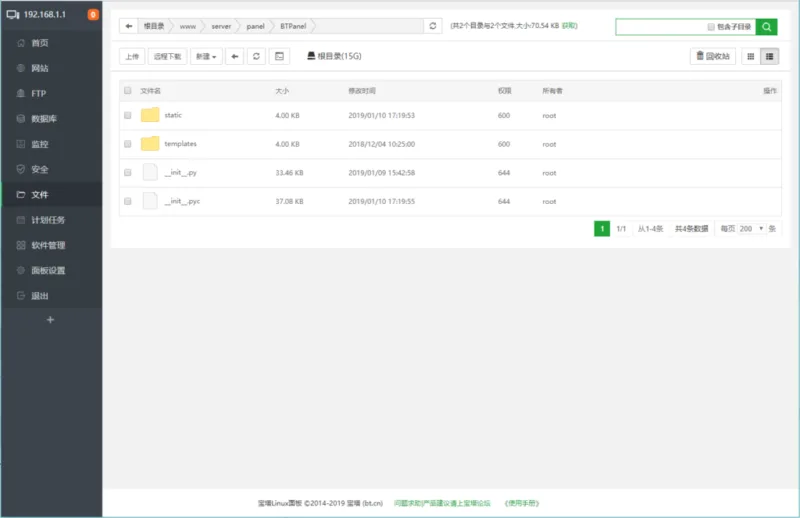Click the 上传 button

(x=132, y=57)
